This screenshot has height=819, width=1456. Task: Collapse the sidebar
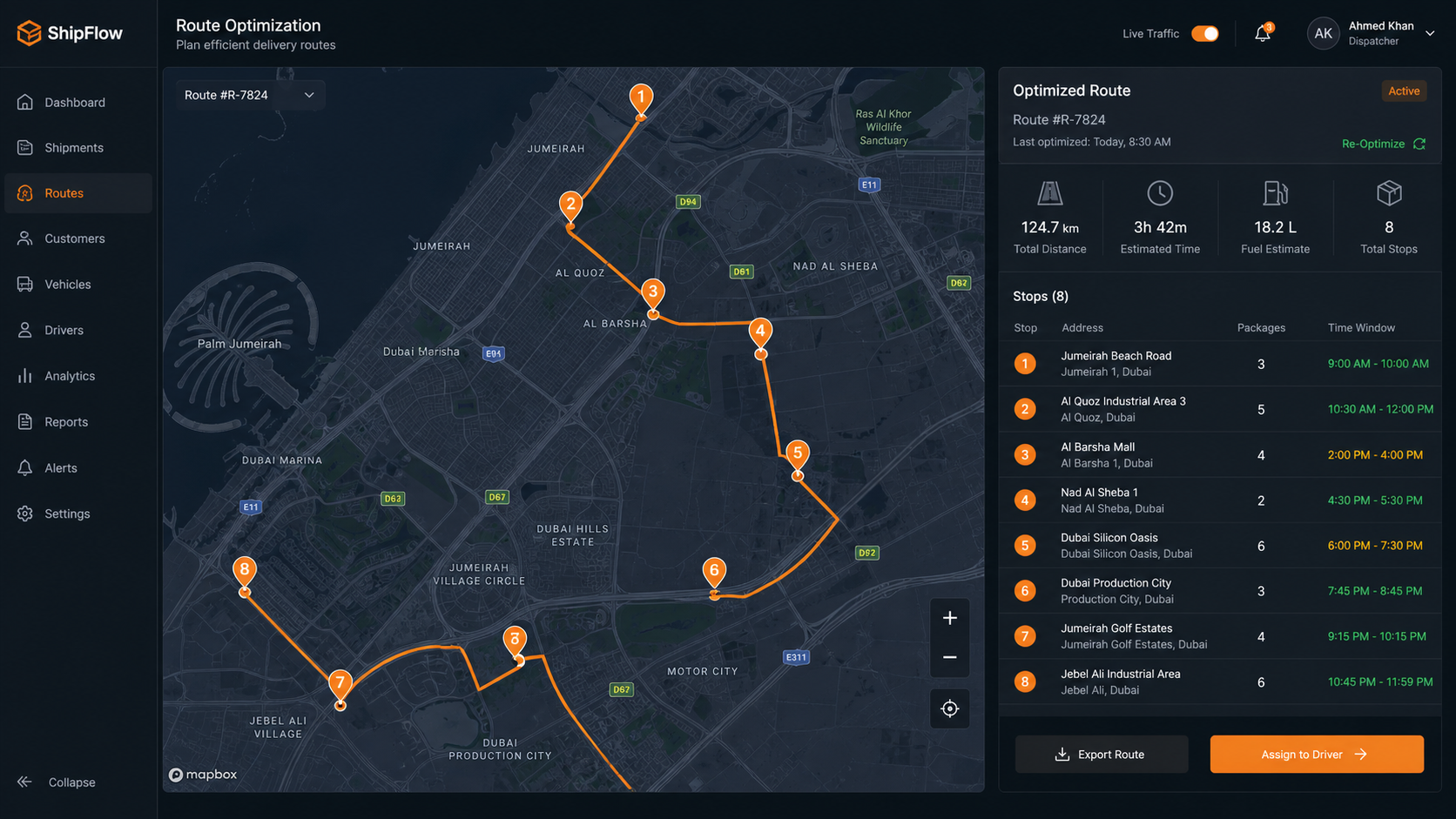[57, 782]
